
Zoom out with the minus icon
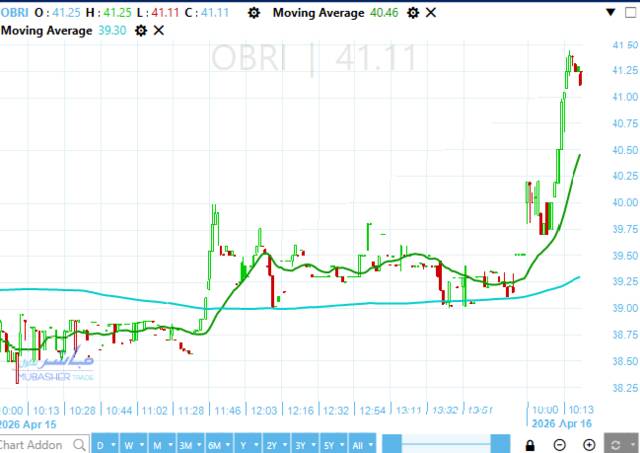click(x=560, y=445)
